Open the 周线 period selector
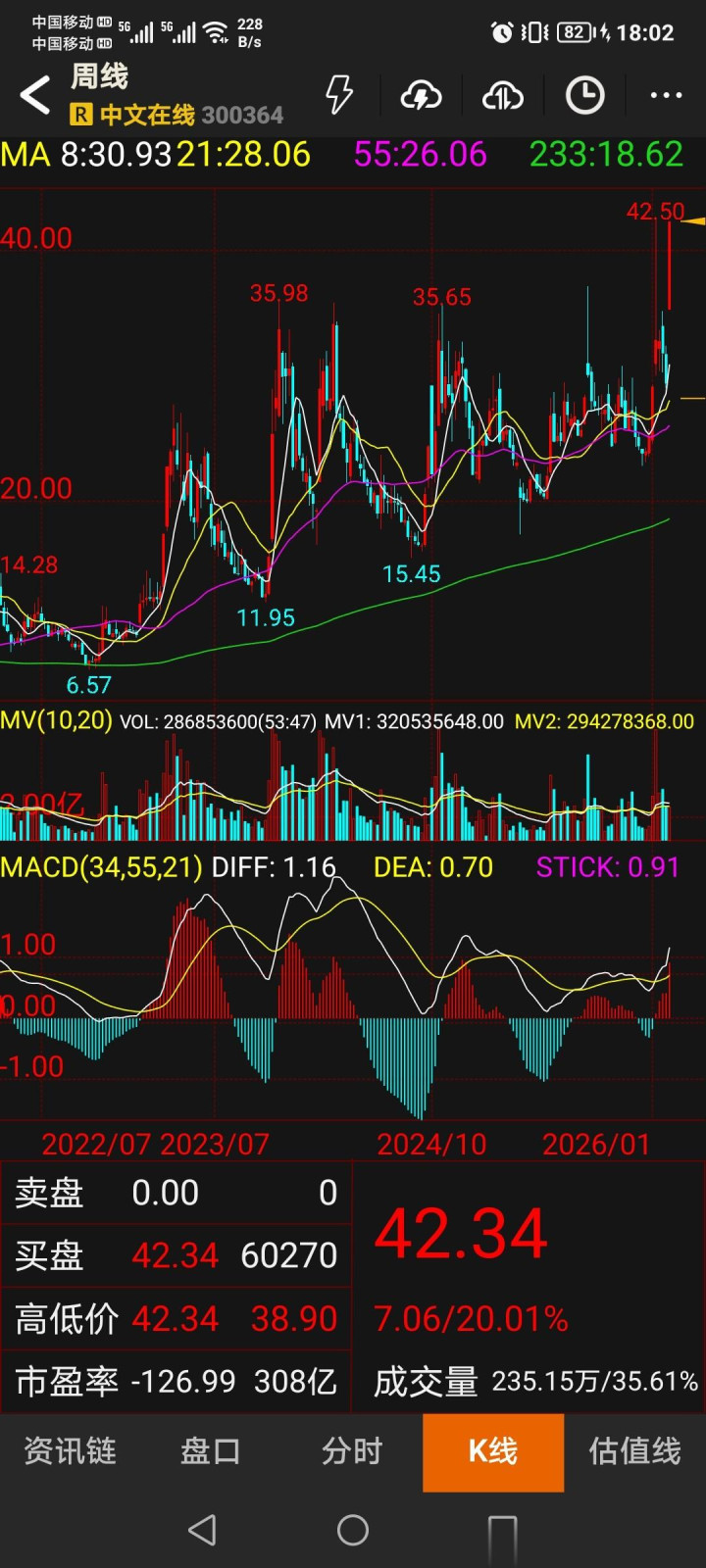The width and height of the screenshot is (706, 1568). coord(99,76)
